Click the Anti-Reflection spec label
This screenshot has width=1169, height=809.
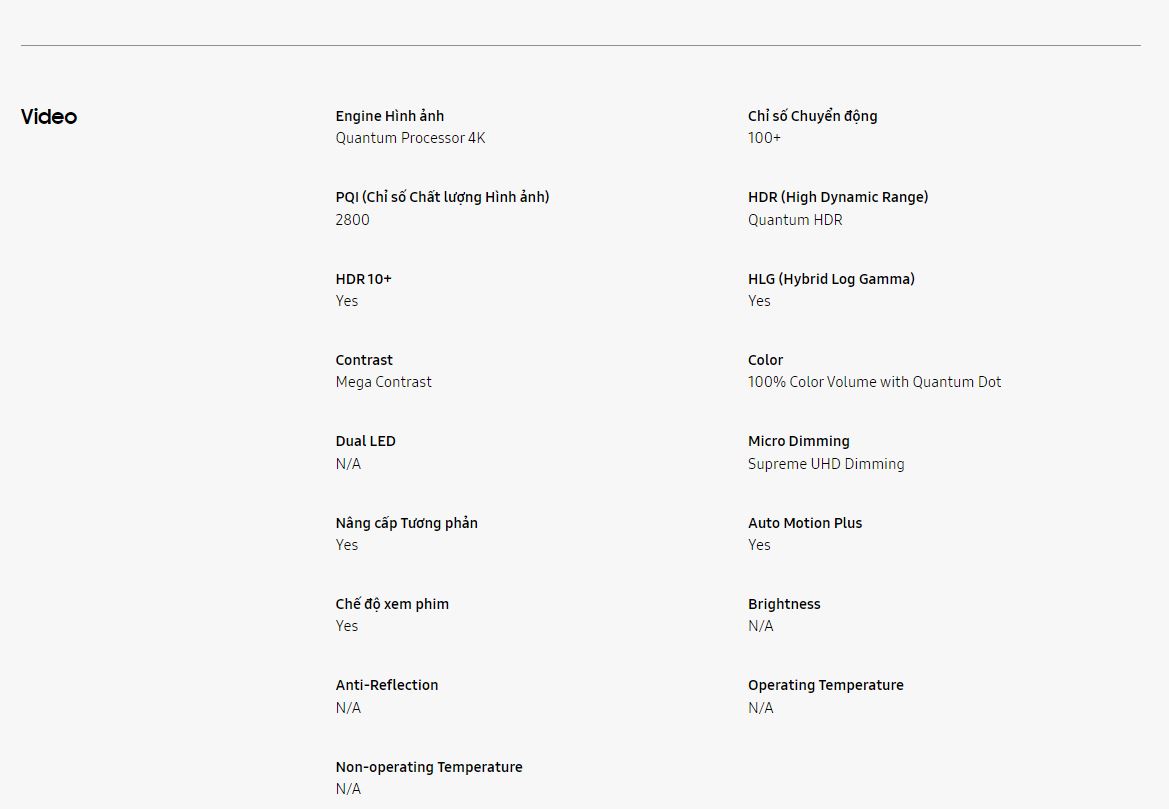(x=387, y=685)
